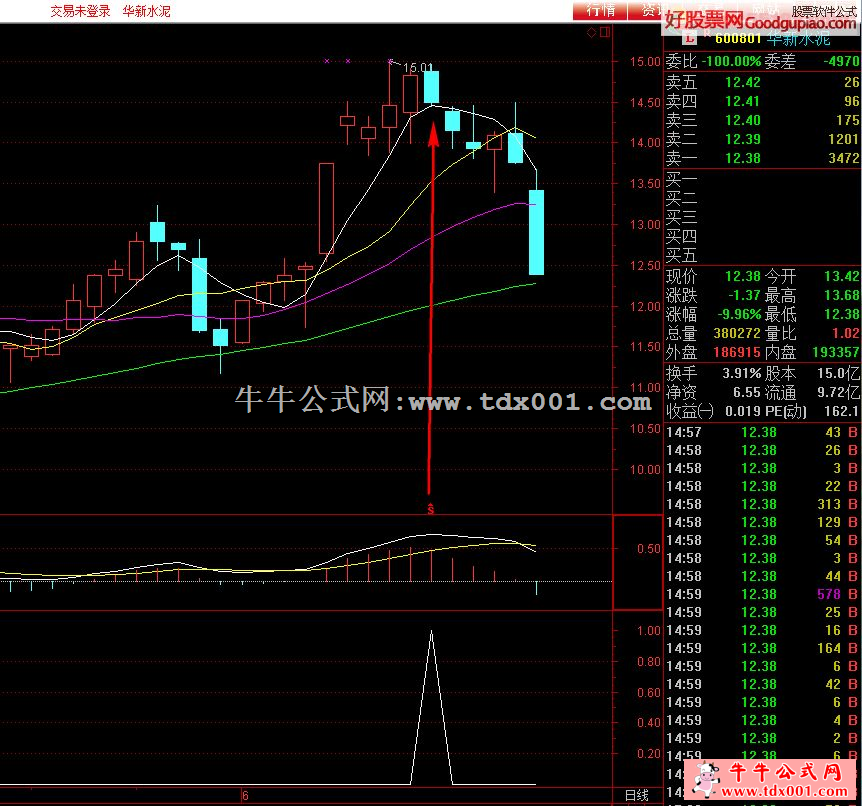Click the 净资 6.55 net asset value
Viewport: 862px width, 806px height.
[747, 393]
